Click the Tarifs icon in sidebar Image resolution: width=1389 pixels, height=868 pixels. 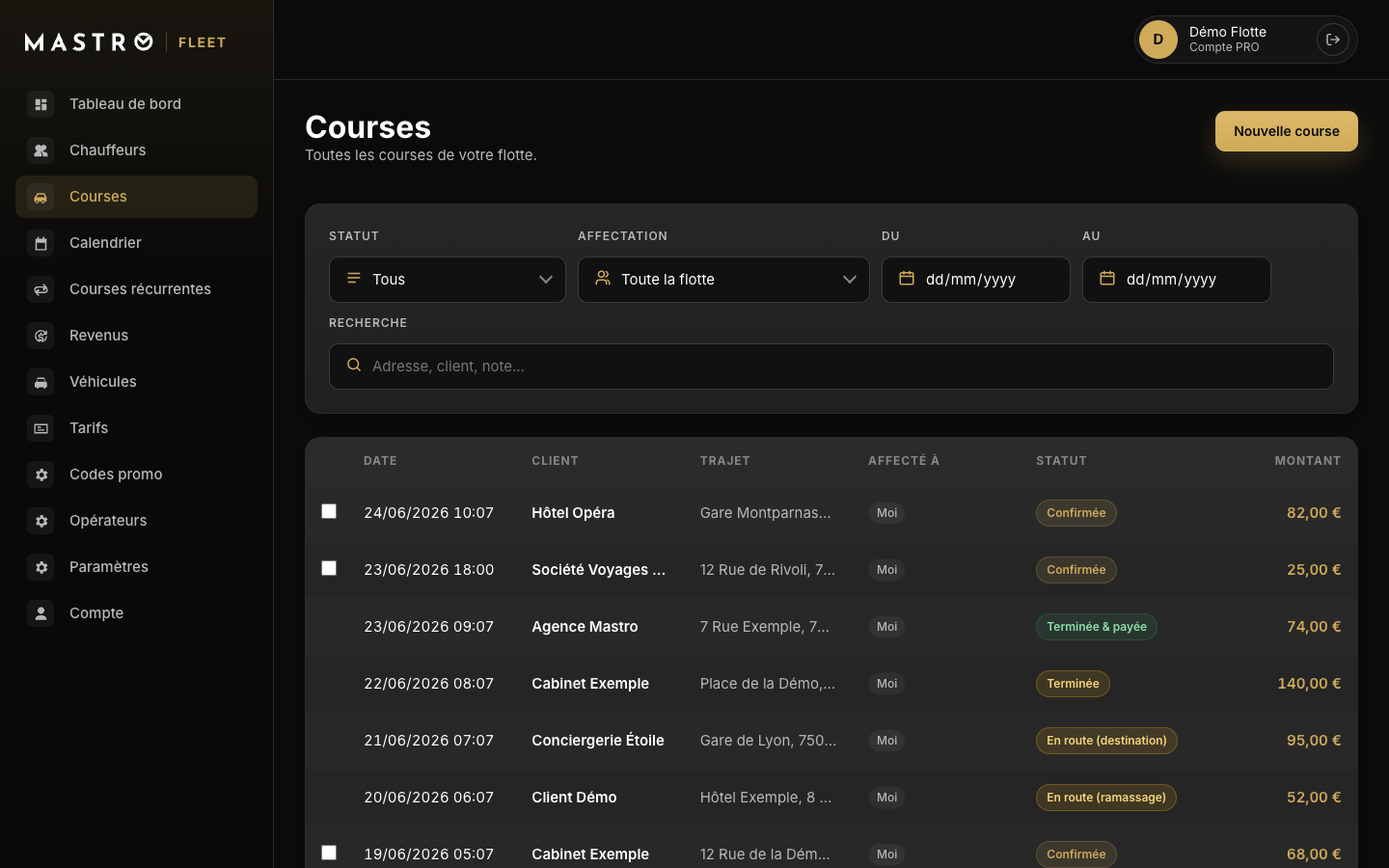pyautogui.click(x=41, y=428)
